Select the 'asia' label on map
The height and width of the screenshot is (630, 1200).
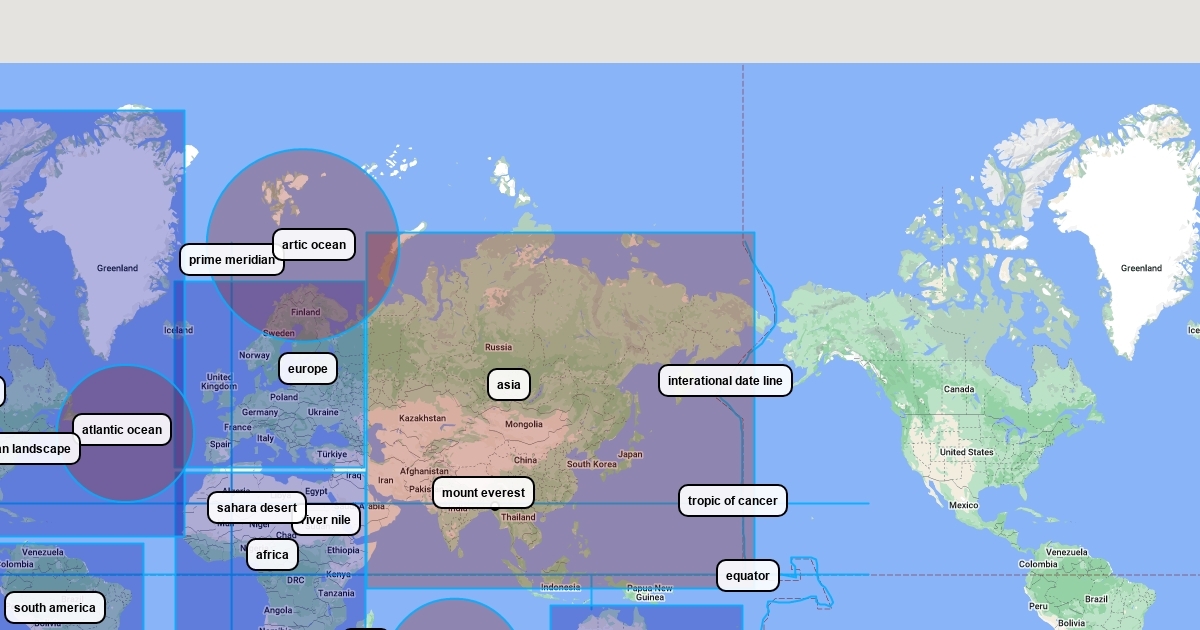coord(508,385)
